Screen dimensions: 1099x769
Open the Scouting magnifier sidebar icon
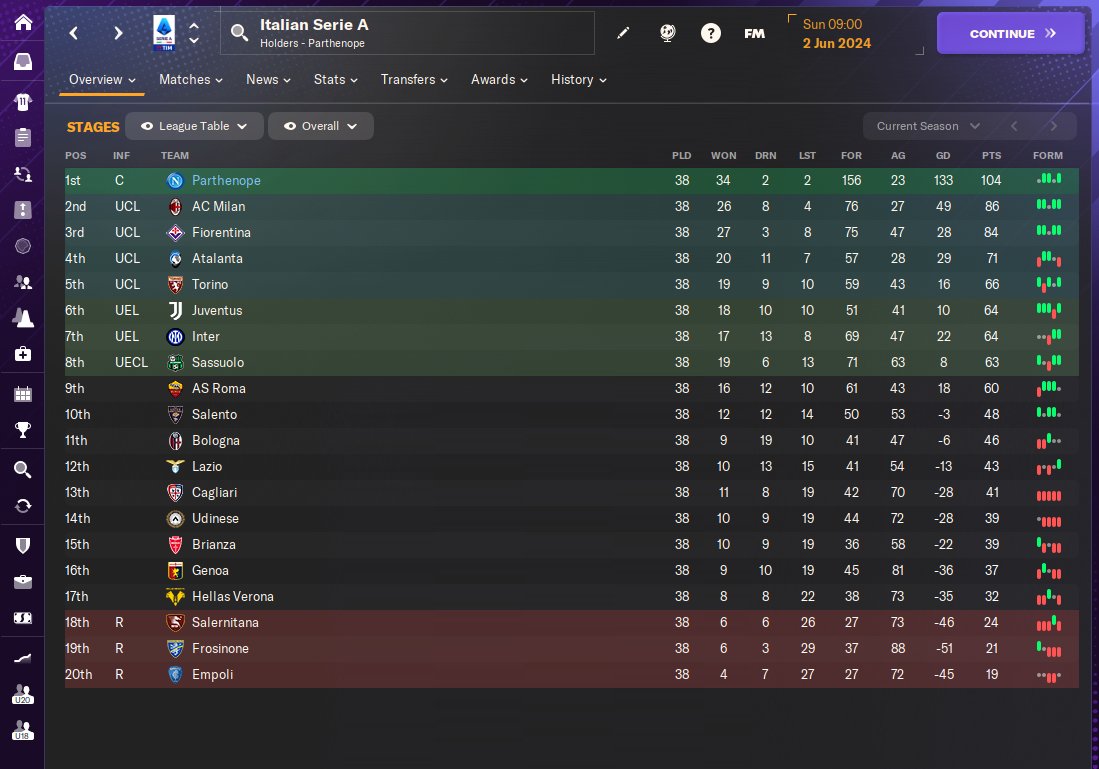(22, 469)
